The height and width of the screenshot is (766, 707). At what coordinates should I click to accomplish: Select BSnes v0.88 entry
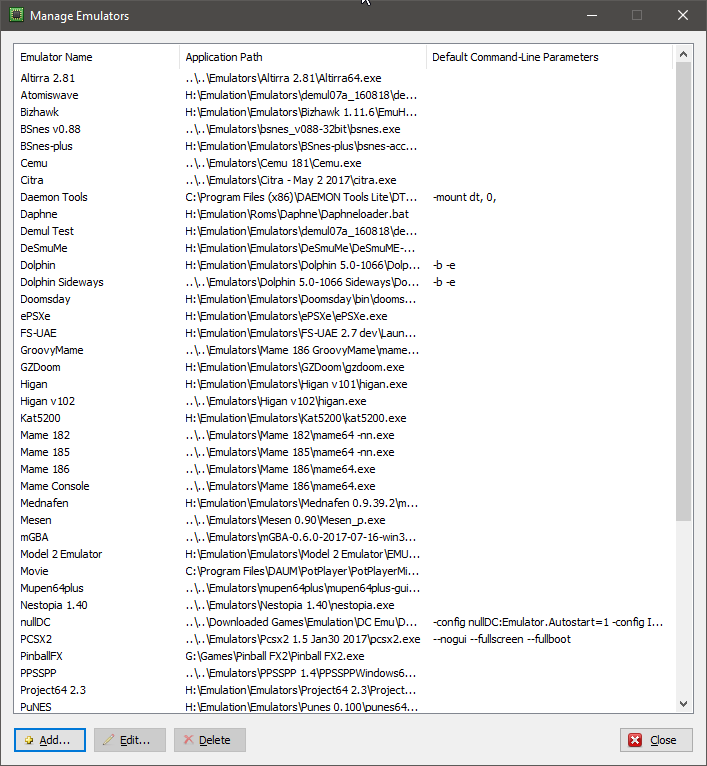click(344, 129)
